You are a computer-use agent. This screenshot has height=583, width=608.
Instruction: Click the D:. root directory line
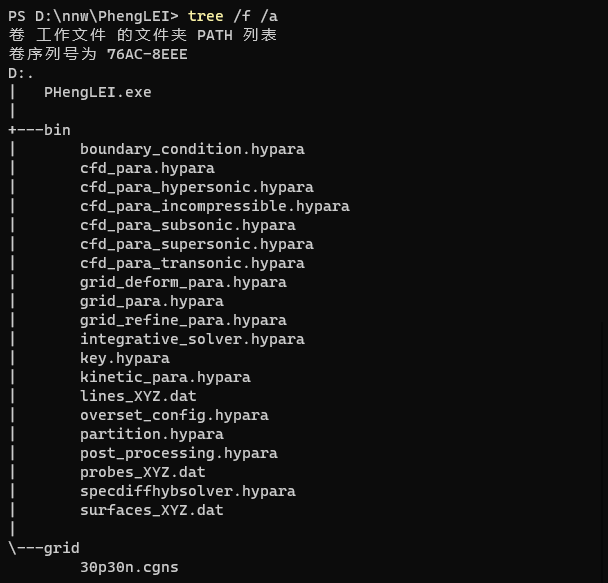[21, 73]
